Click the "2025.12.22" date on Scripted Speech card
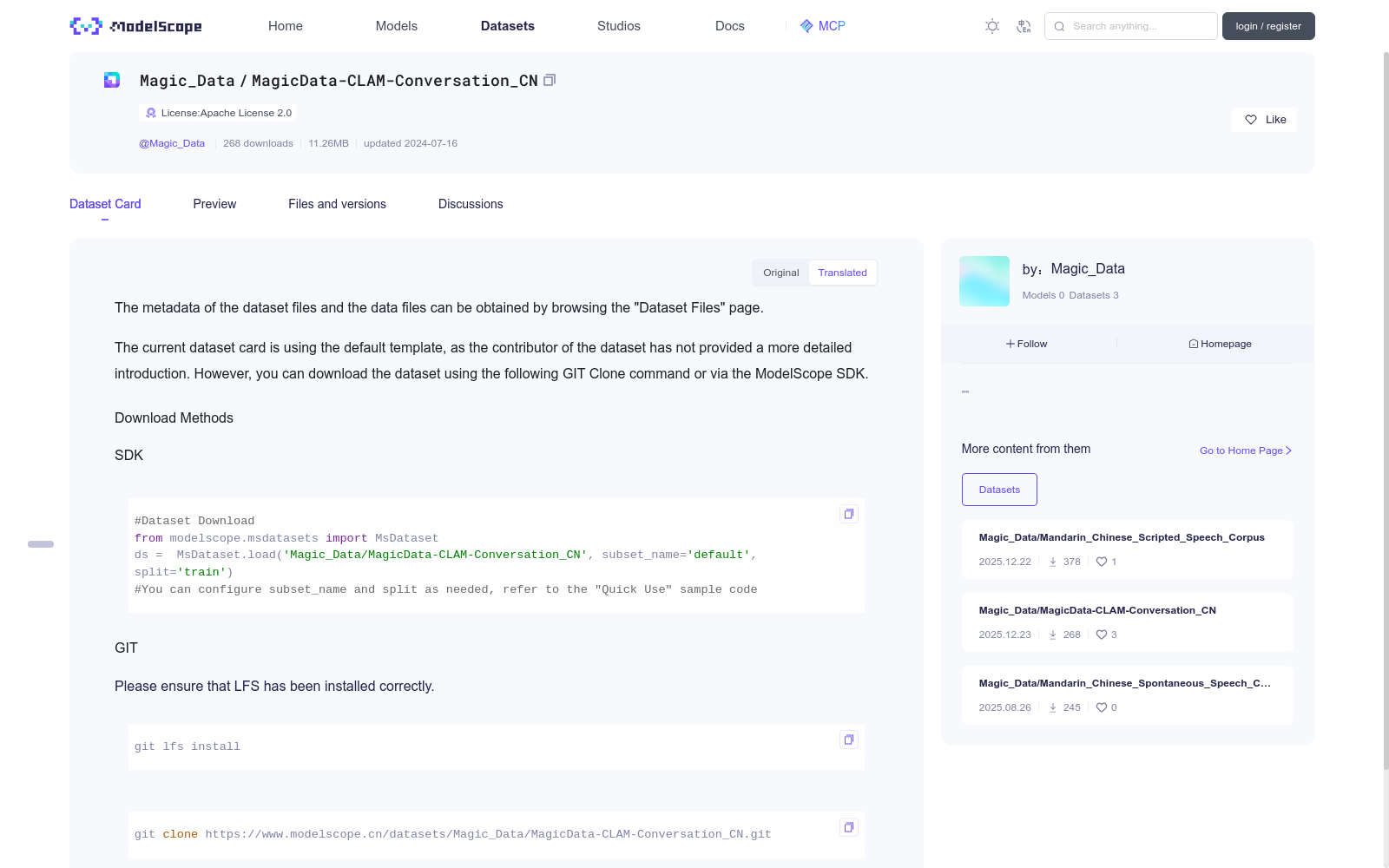The width and height of the screenshot is (1389, 868). tap(1004, 562)
